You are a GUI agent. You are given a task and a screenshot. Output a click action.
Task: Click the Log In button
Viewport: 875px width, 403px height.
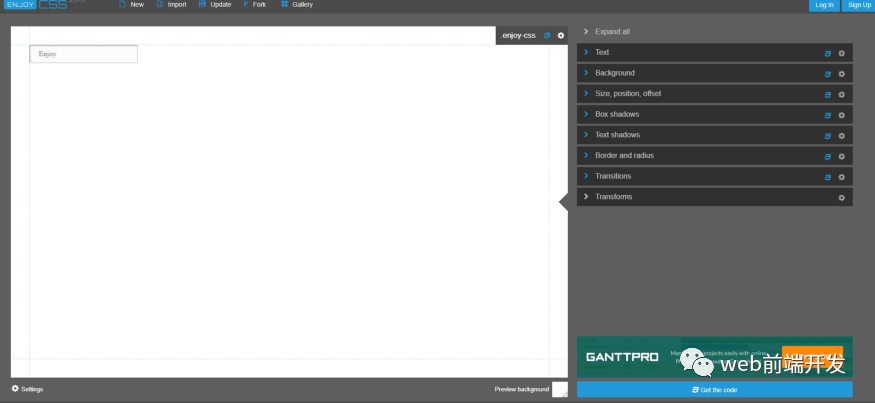click(824, 5)
